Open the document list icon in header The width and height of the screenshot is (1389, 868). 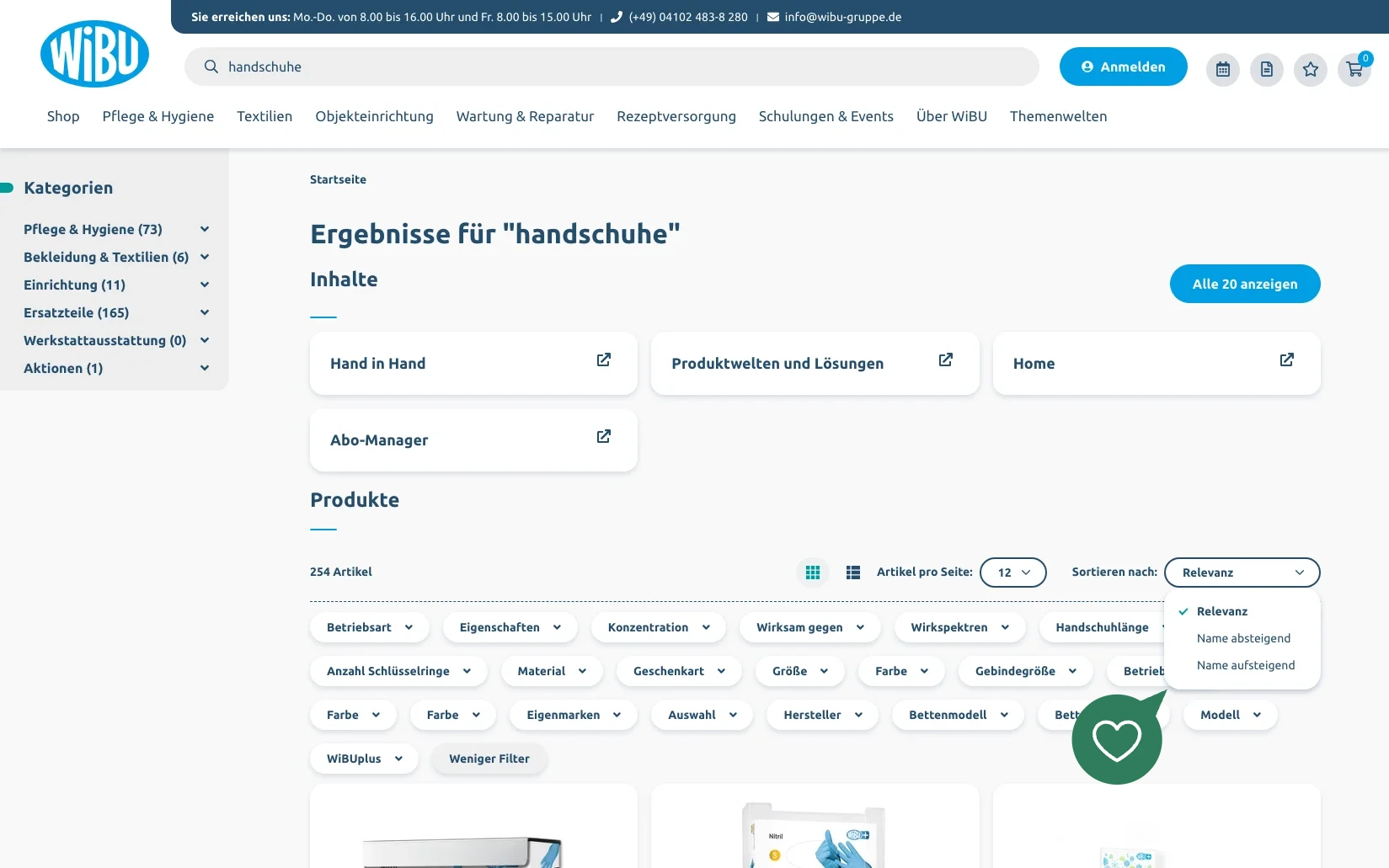coord(1267,69)
